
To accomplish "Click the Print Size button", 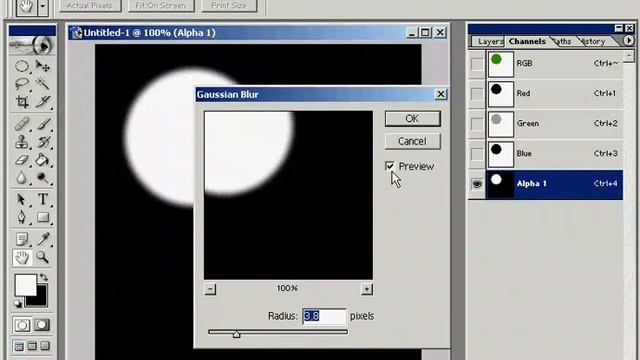I will pos(229,5).
